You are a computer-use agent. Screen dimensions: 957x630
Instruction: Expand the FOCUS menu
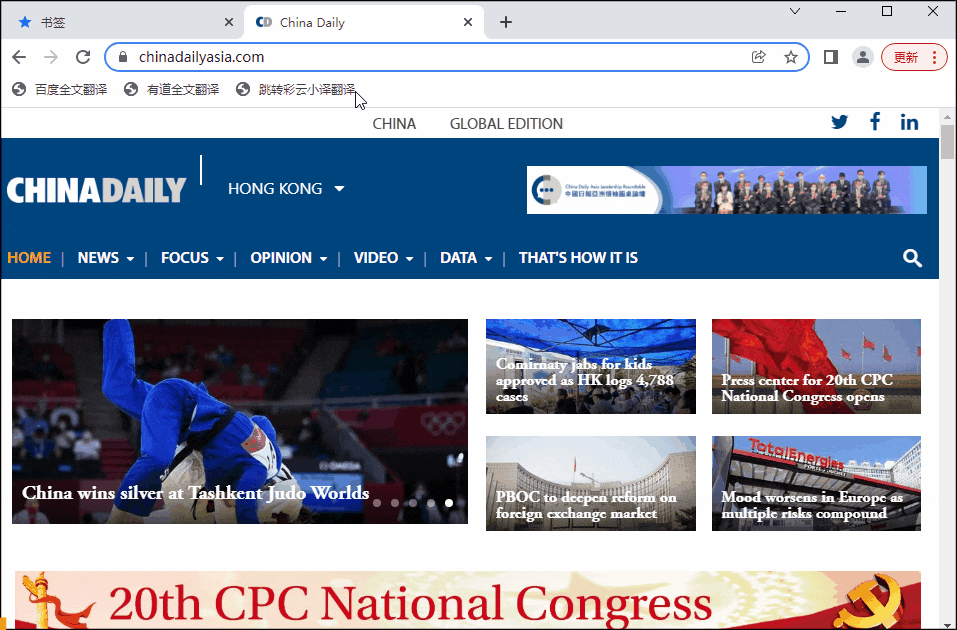click(x=192, y=258)
